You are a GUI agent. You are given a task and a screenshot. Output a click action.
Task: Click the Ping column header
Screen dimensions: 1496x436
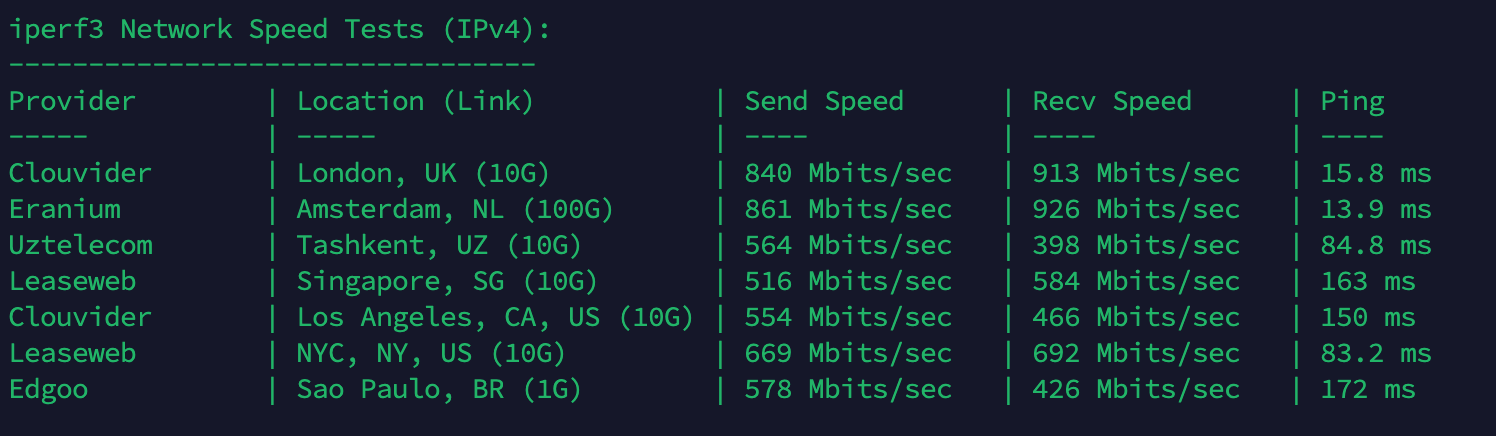tap(1352, 101)
